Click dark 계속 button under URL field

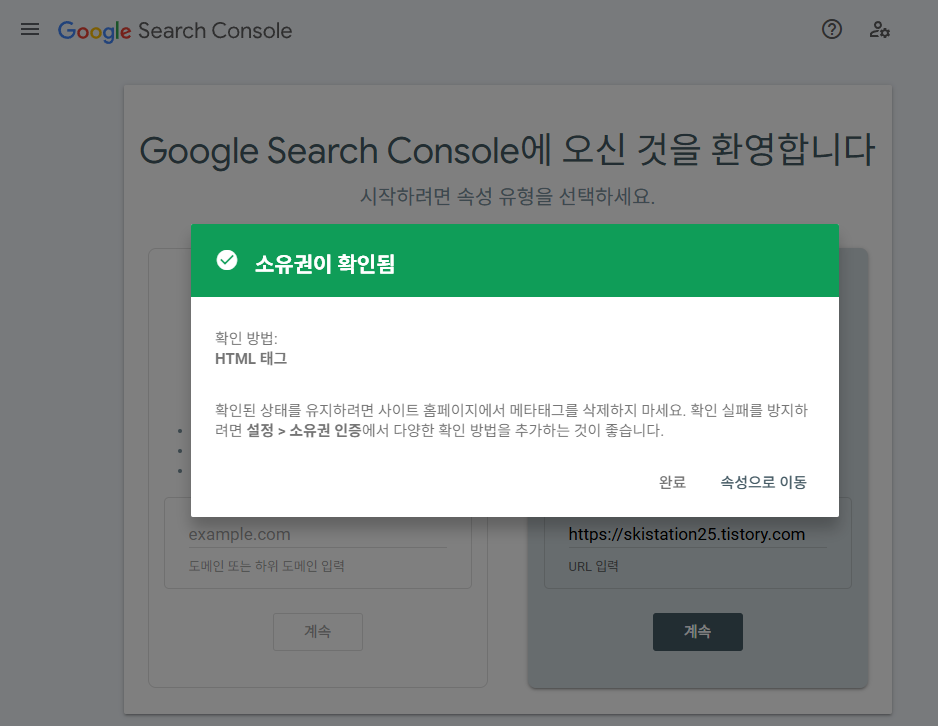click(698, 632)
